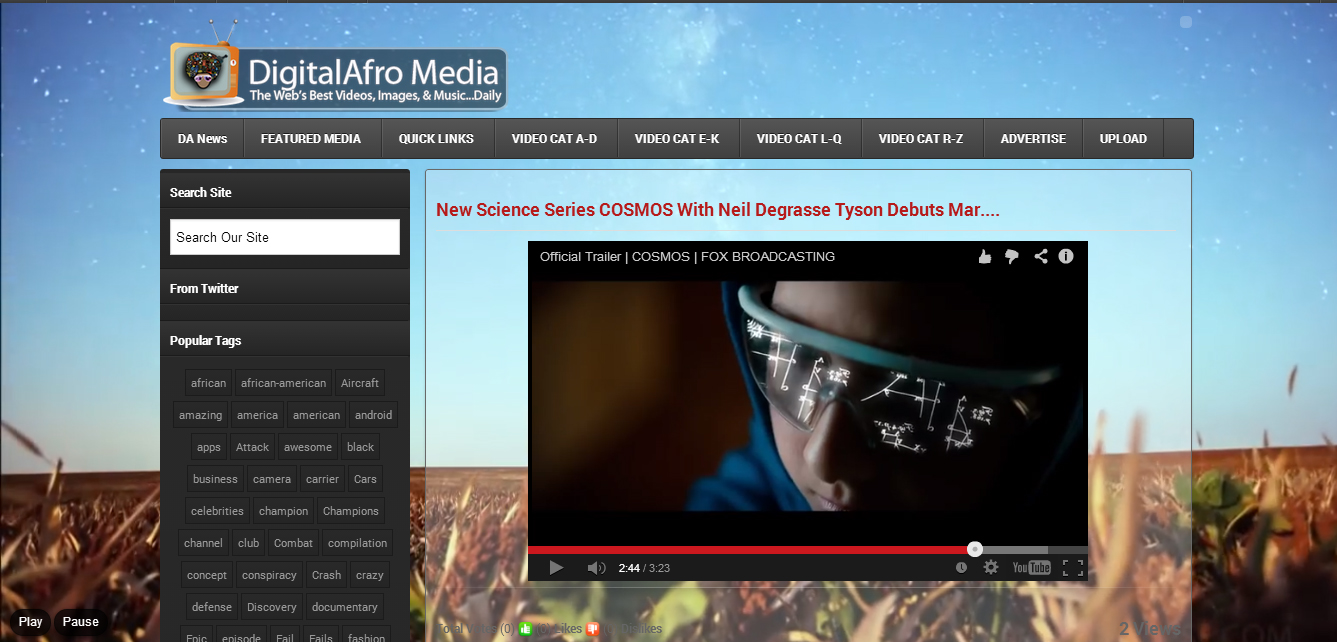The image size is (1337, 642).
Task: Show video info with the i icon
Action: [x=1066, y=256]
